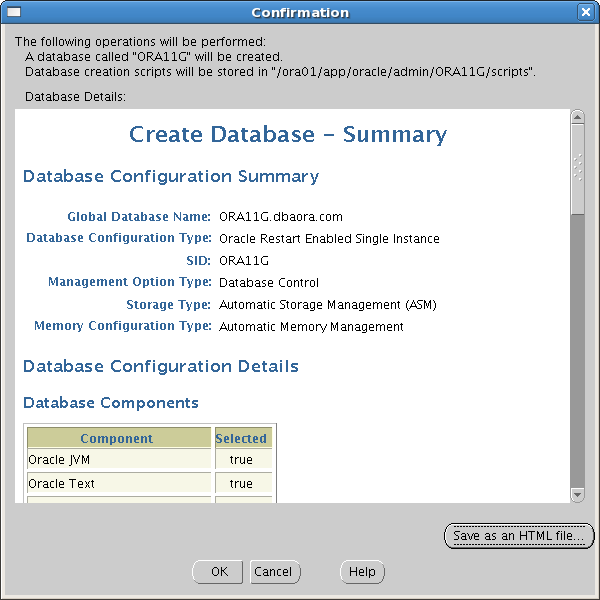The image size is (600, 600).
Task: Click the Global Database Name label
Action: click(139, 217)
